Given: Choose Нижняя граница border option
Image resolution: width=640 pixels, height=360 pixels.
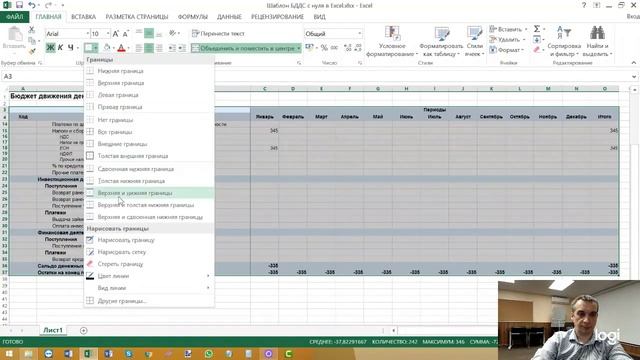Looking at the screenshot, I should pos(149,71).
